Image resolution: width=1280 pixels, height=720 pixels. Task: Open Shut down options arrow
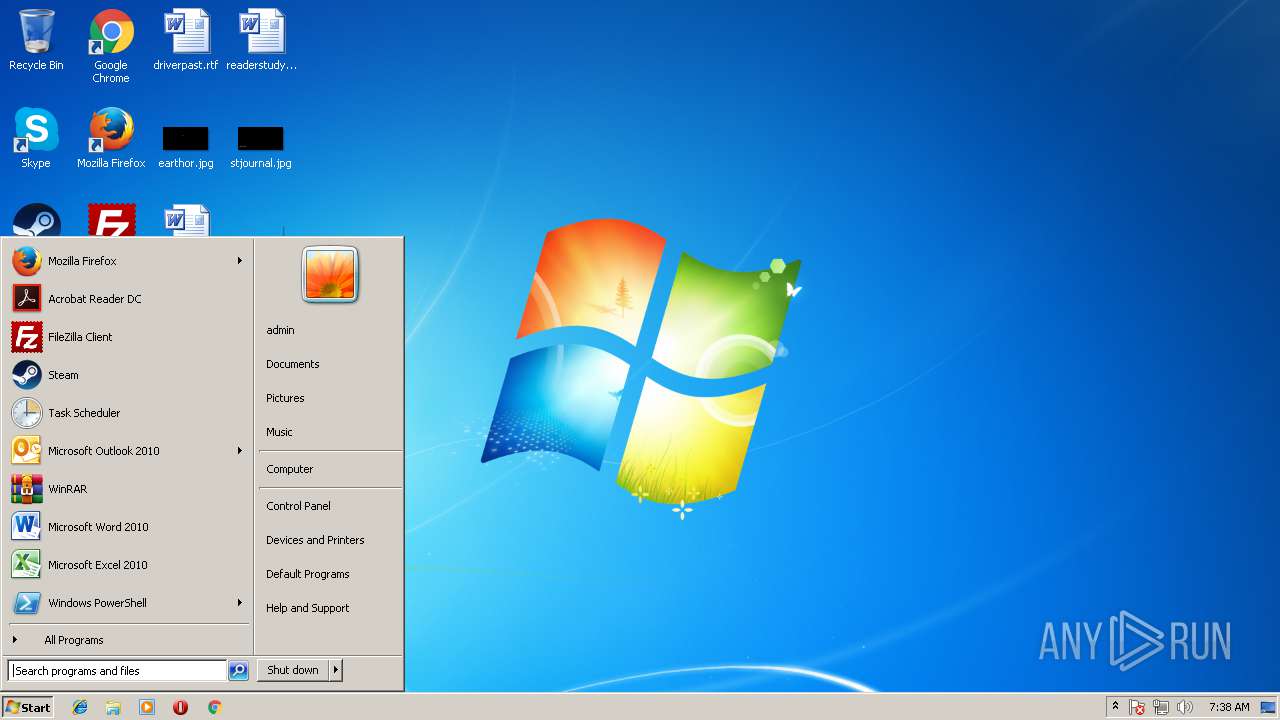click(x=336, y=670)
